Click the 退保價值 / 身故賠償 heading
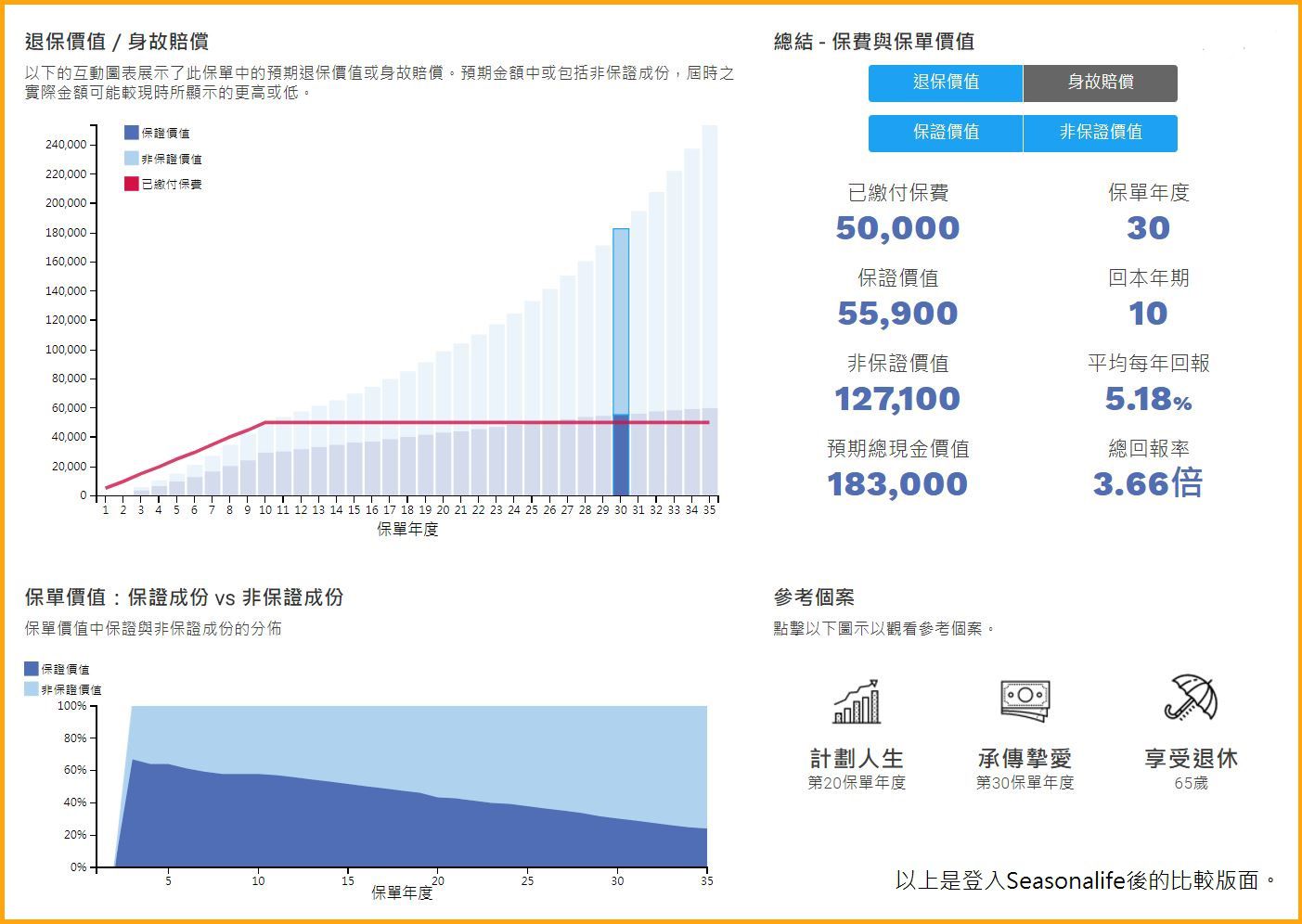 (117, 42)
